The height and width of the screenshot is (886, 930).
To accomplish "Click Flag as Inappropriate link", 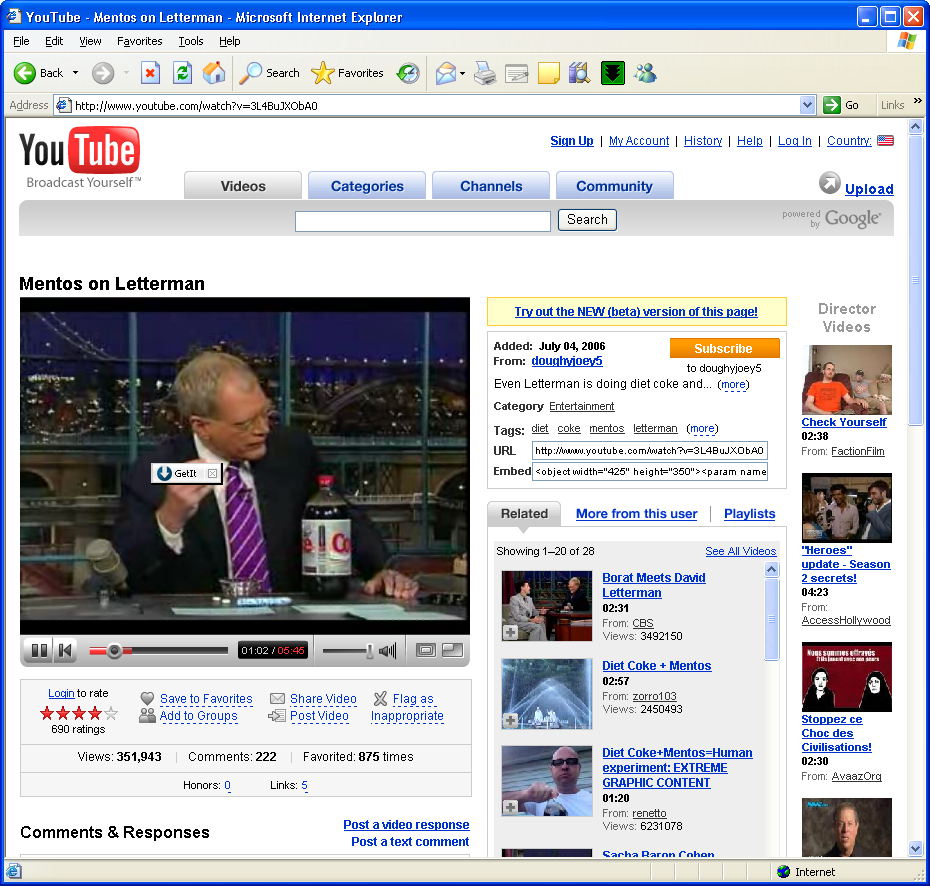I will pyautogui.click(x=407, y=707).
